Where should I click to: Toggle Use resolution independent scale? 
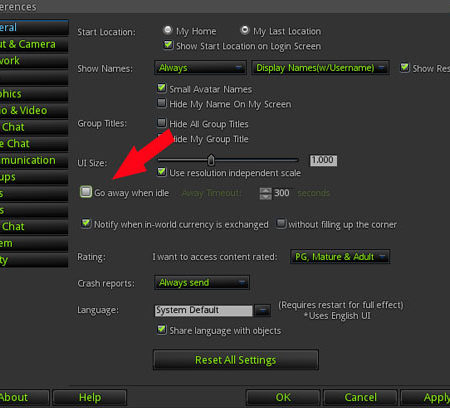click(162, 172)
